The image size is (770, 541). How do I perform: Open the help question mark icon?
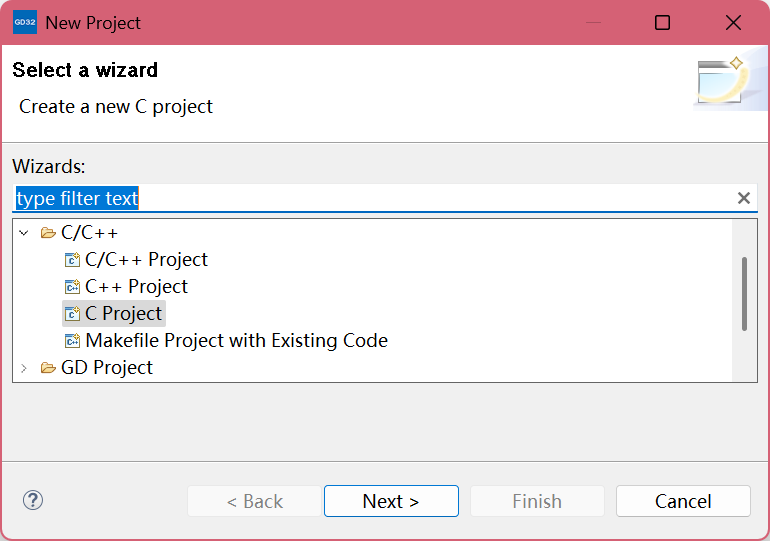click(x=33, y=500)
